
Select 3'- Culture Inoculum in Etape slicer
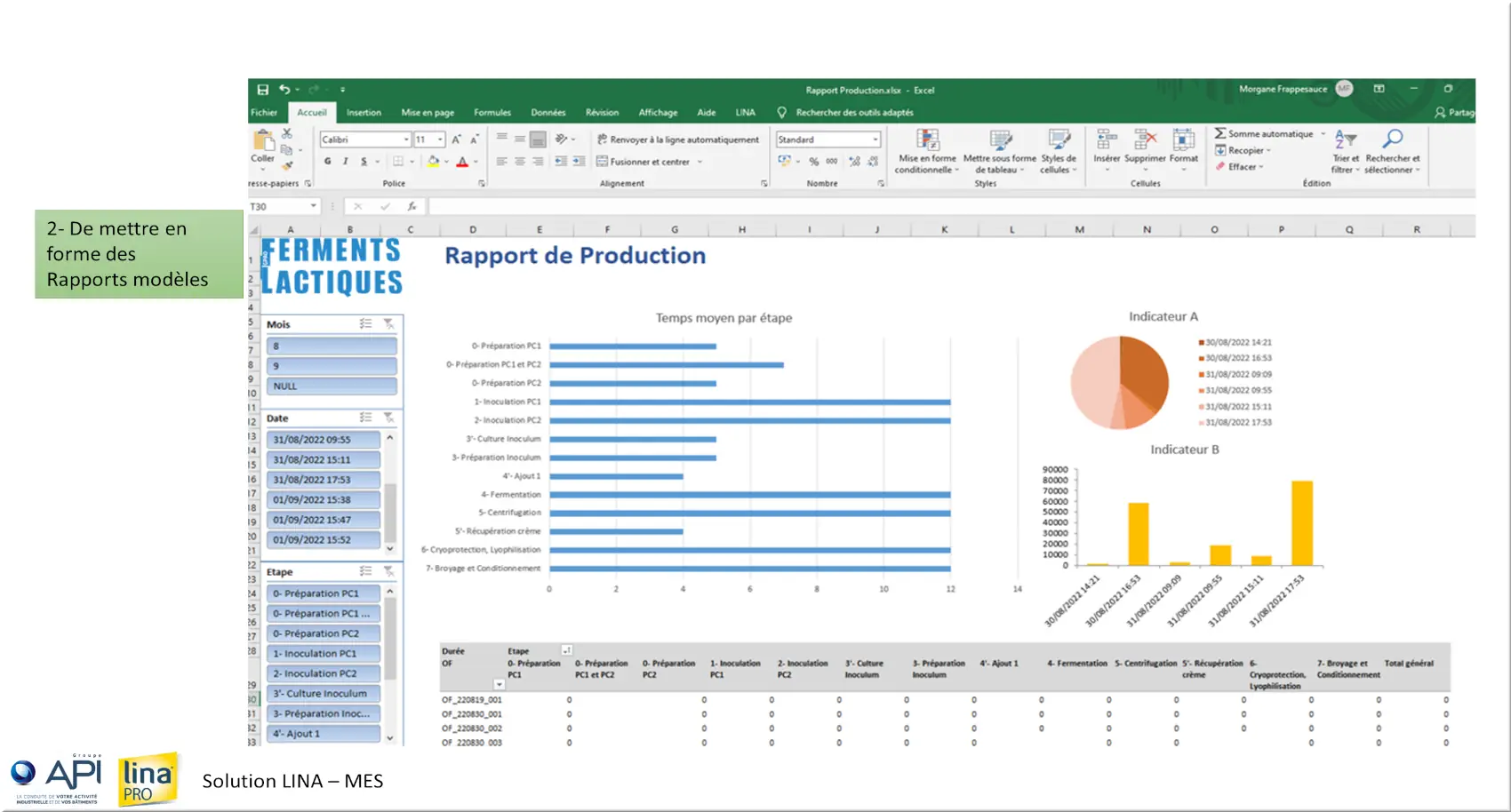click(324, 693)
